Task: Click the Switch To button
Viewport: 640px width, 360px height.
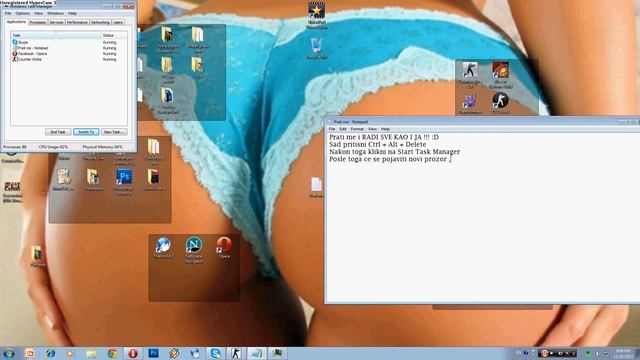Action: pos(86,132)
